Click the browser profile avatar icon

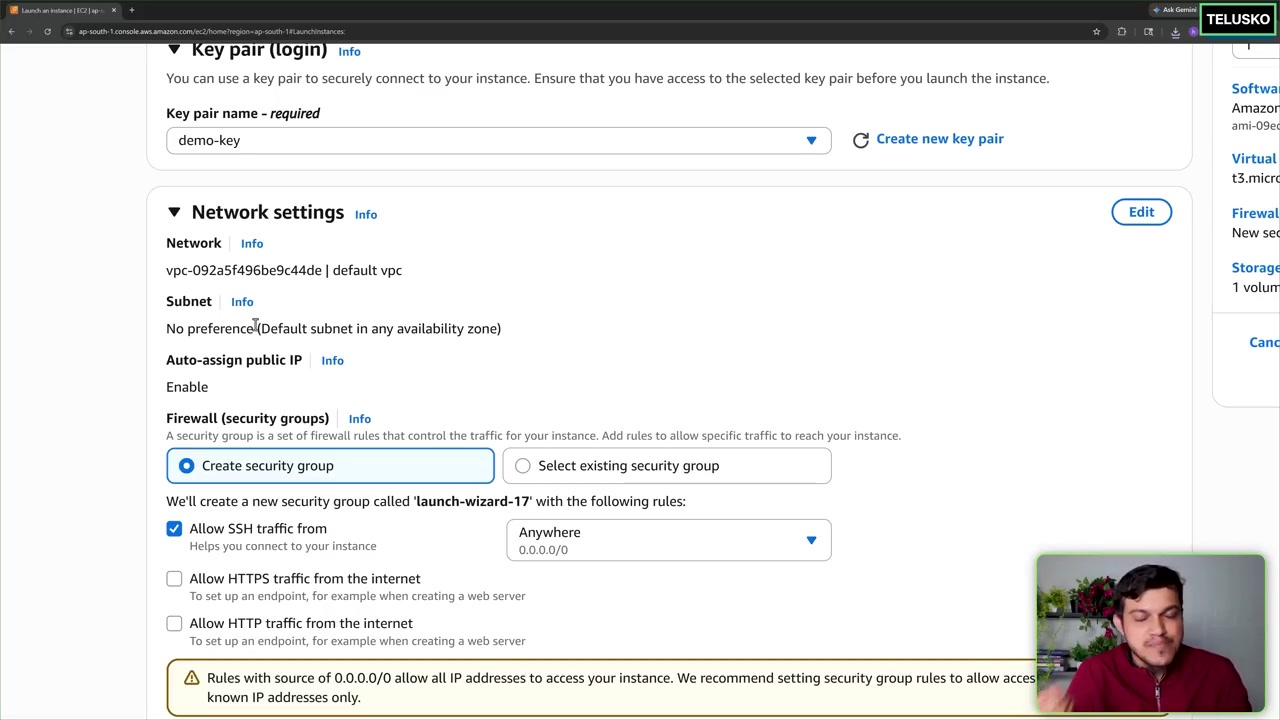tap(1192, 31)
